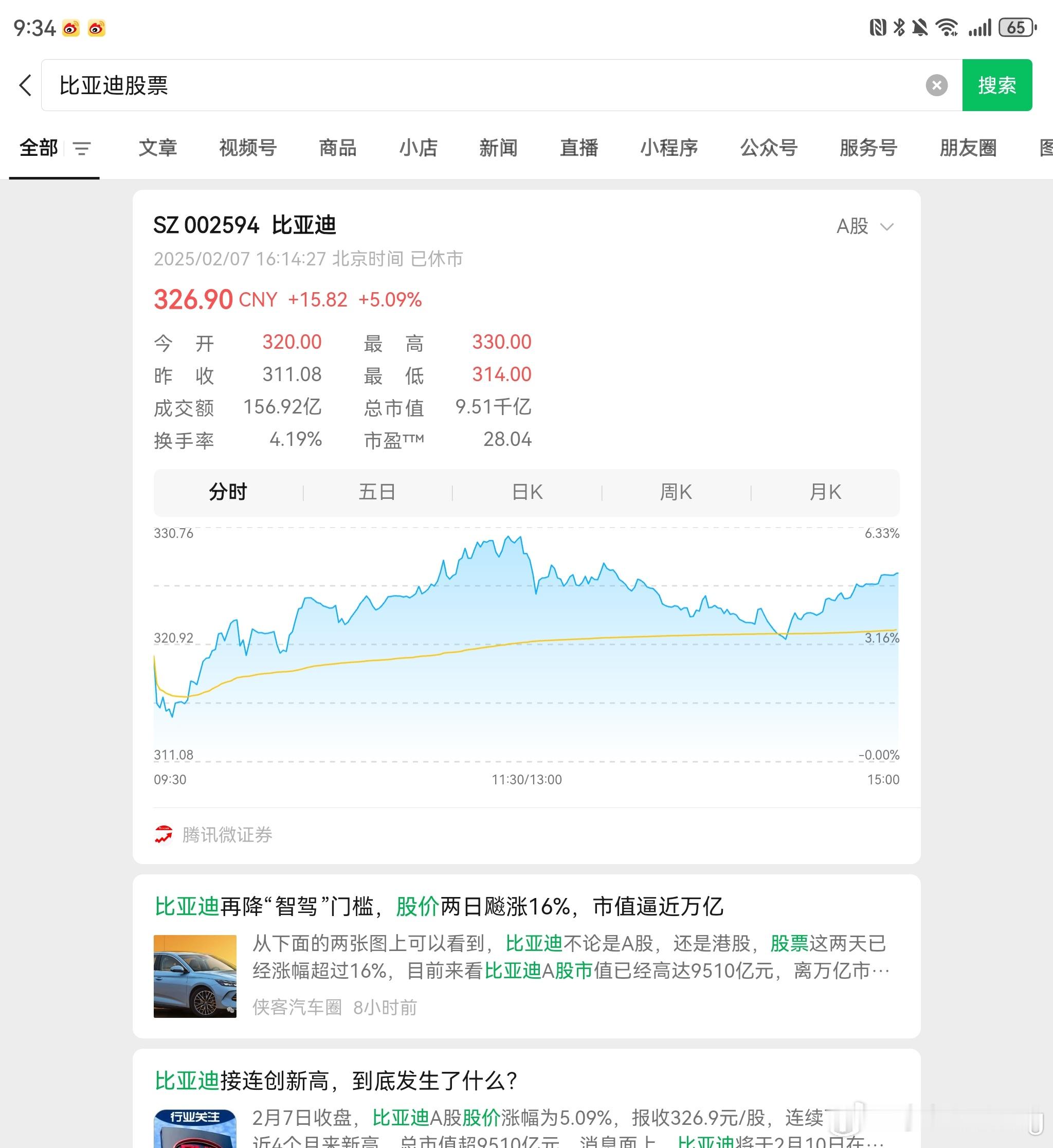Open the 商品 tab
Screen dimensions: 1053x1148
(x=338, y=148)
